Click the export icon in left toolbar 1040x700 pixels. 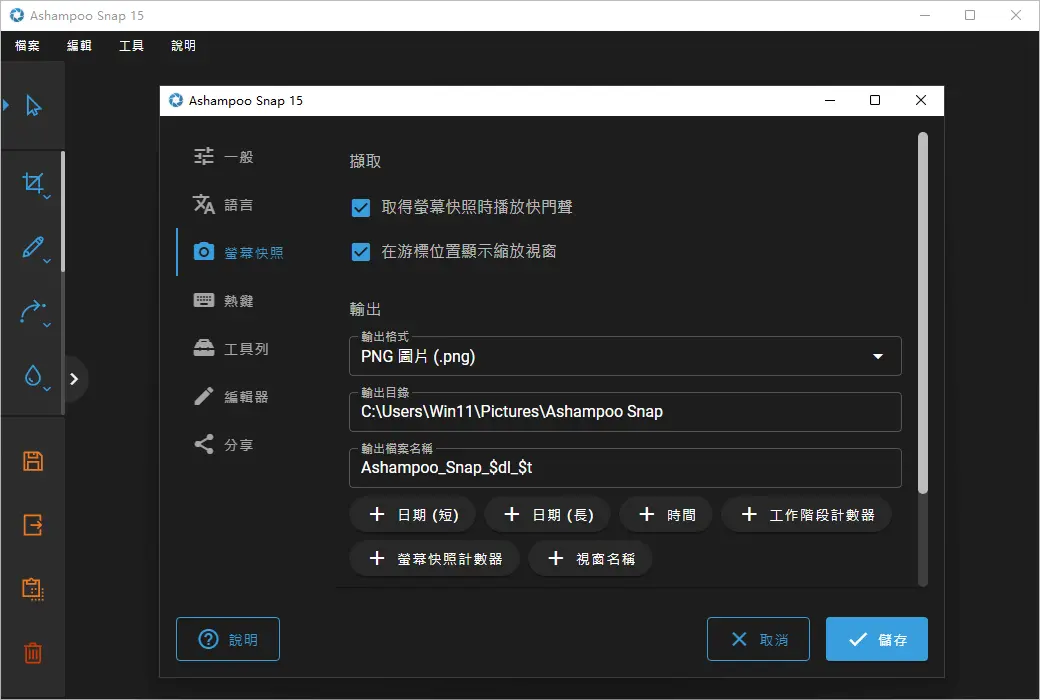(x=33, y=525)
